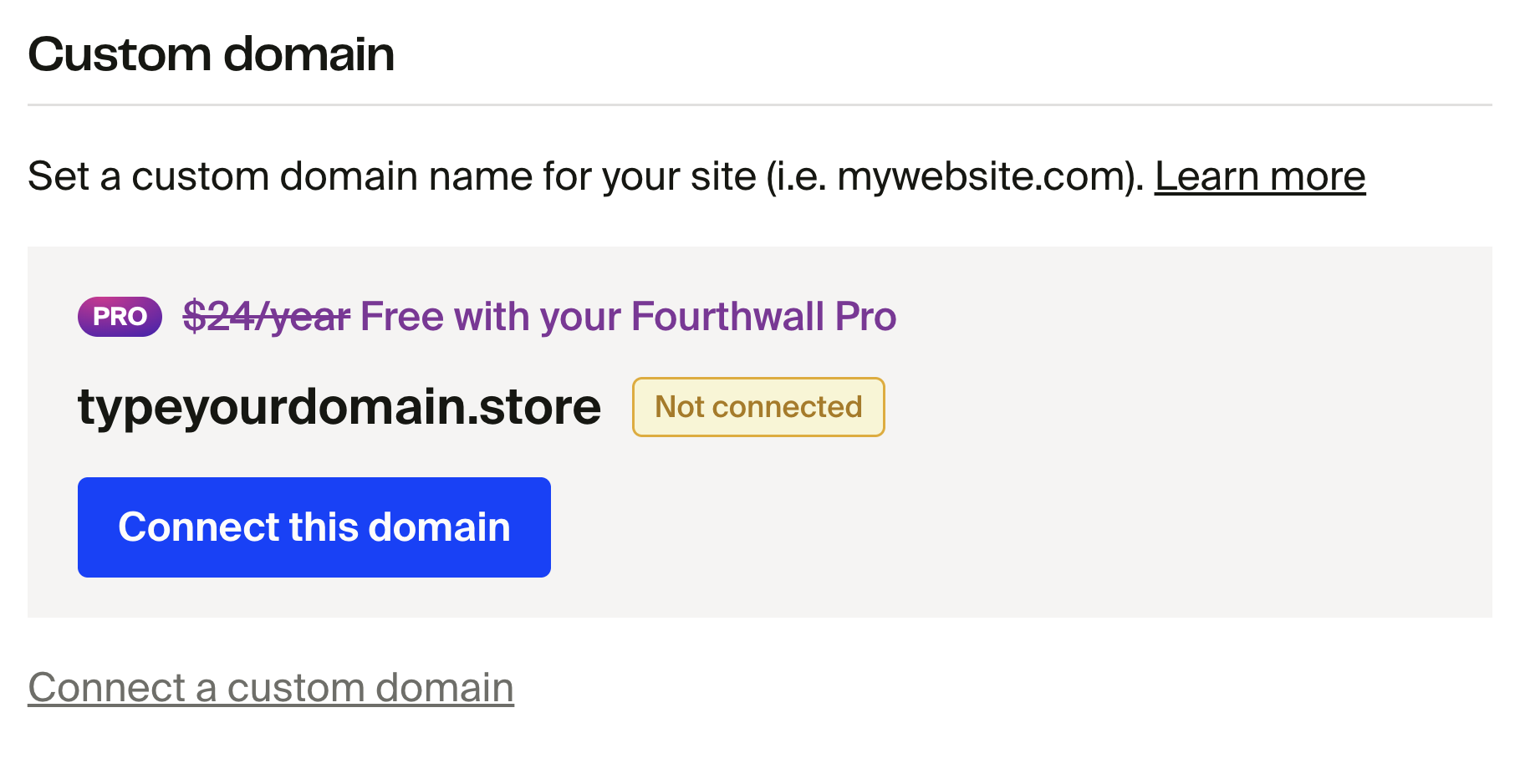
Task: Follow the Connect a custom domain link
Action: coord(271,688)
